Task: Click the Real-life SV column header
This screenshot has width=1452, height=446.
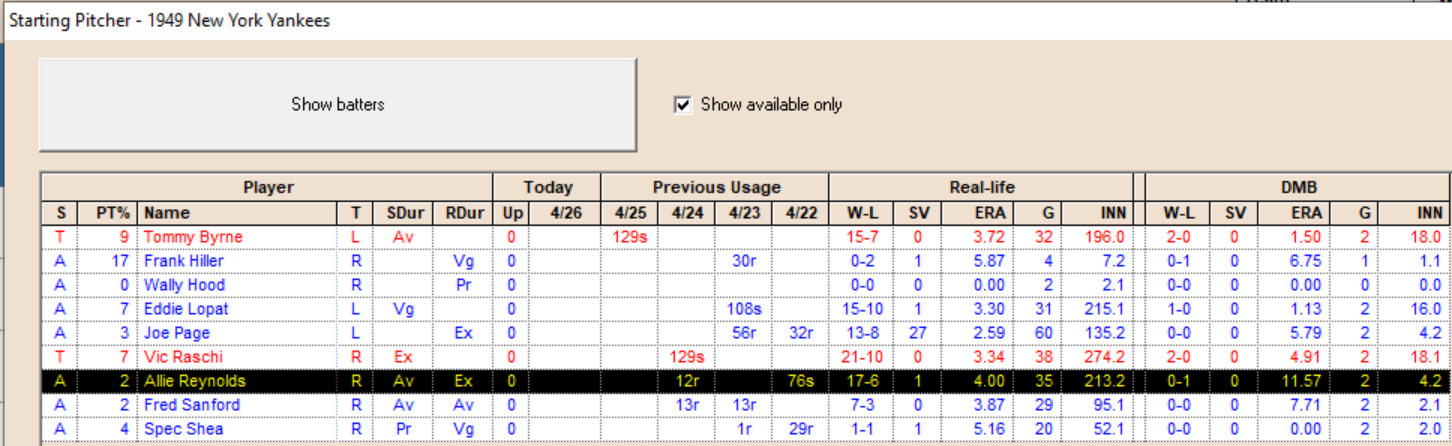Action: (x=918, y=213)
